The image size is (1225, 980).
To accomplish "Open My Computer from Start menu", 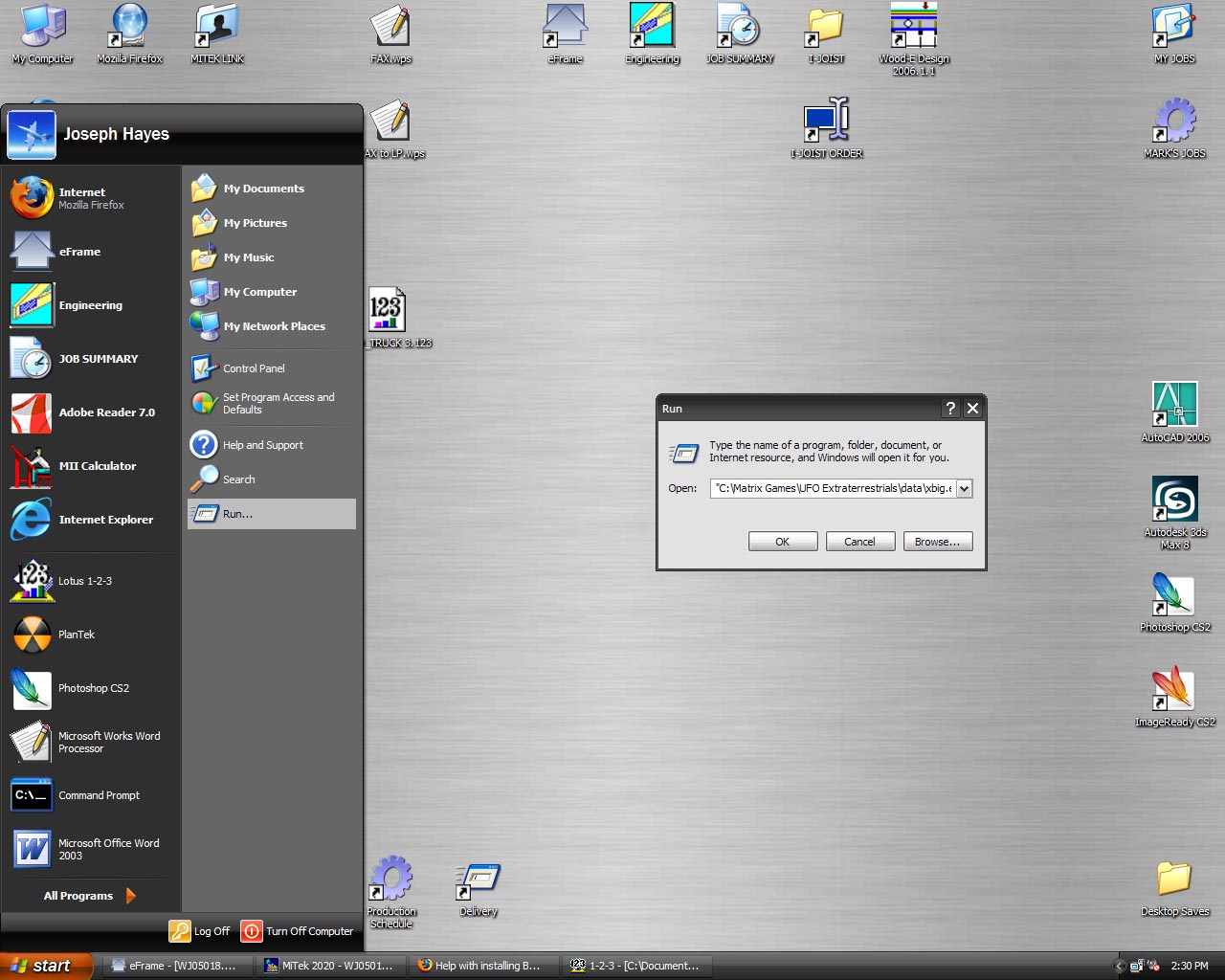I will pyautogui.click(x=272, y=292).
